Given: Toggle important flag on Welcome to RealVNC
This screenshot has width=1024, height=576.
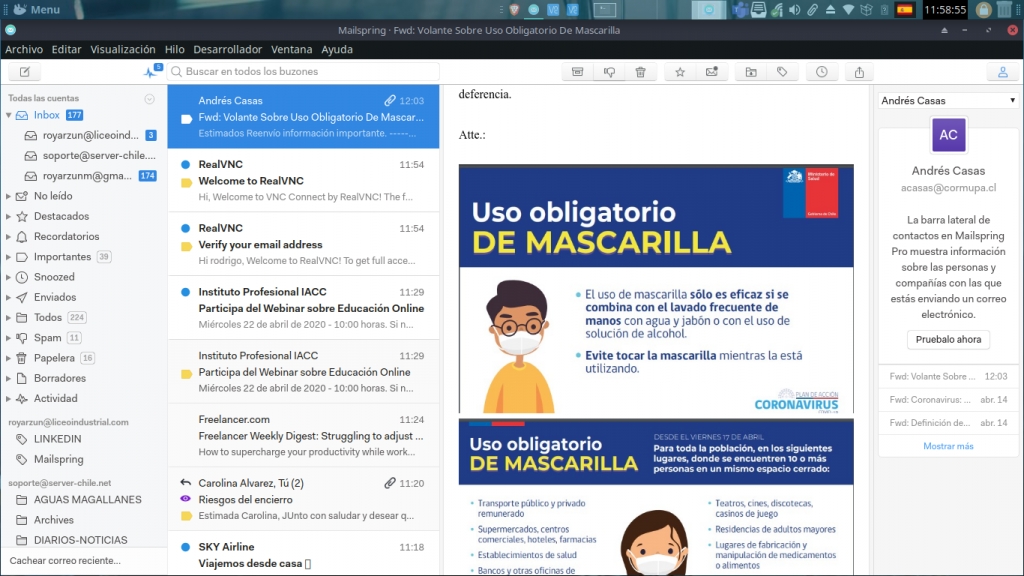Looking at the screenshot, I should tap(186, 183).
